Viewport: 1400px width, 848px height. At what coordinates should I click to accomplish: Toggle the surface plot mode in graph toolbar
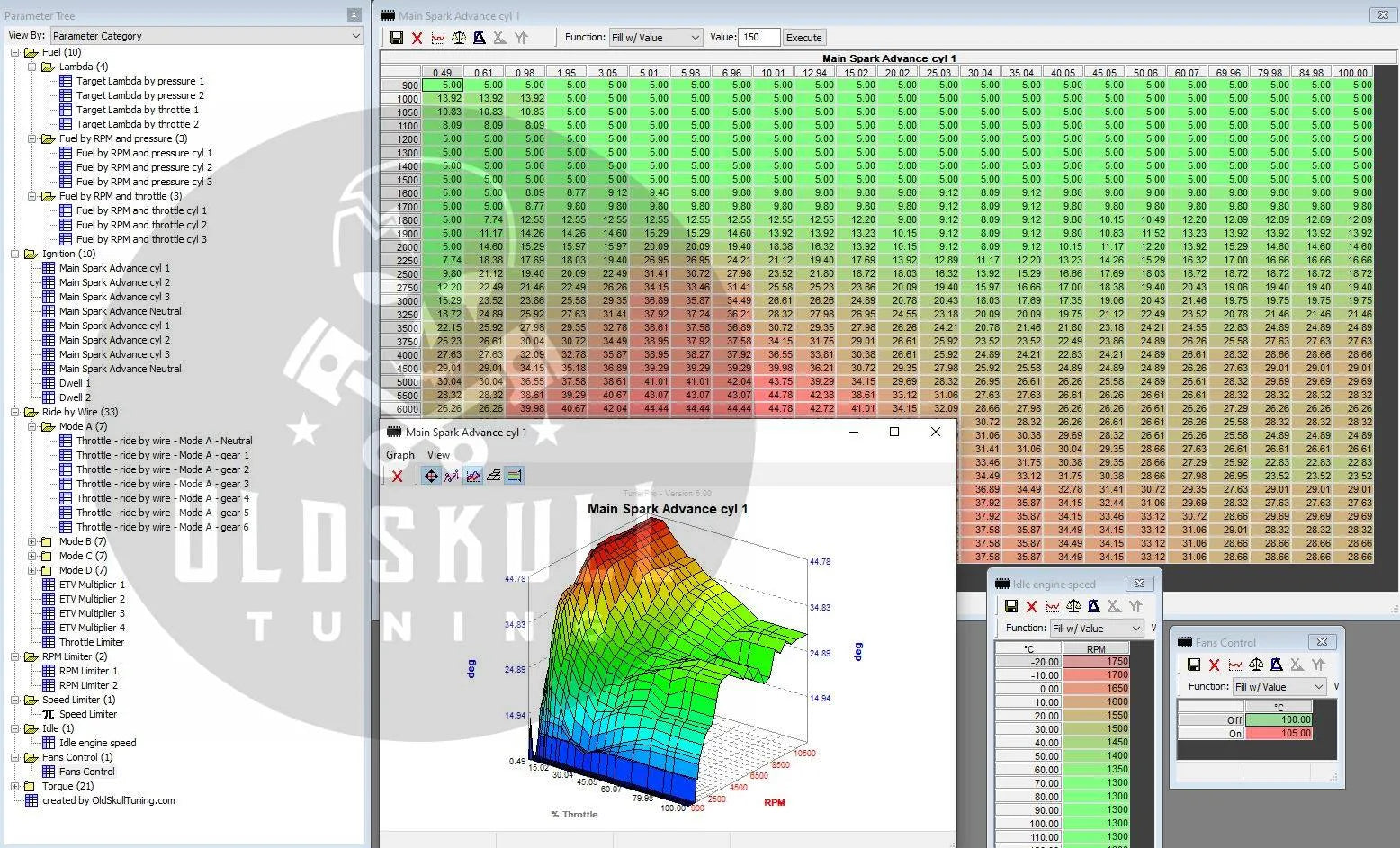[473, 477]
